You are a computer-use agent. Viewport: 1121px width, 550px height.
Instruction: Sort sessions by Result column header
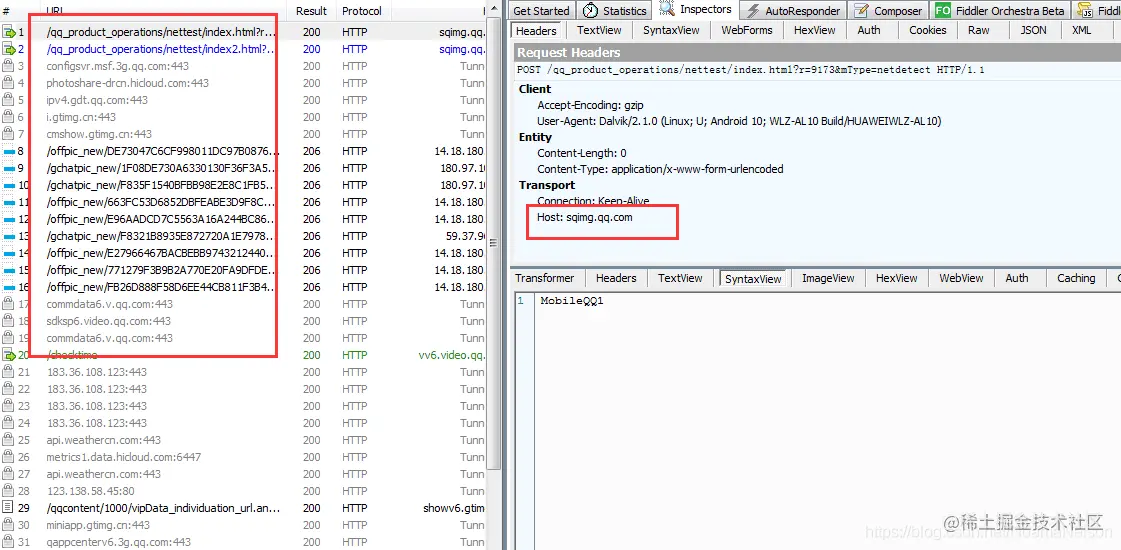[x=312, y=11]
